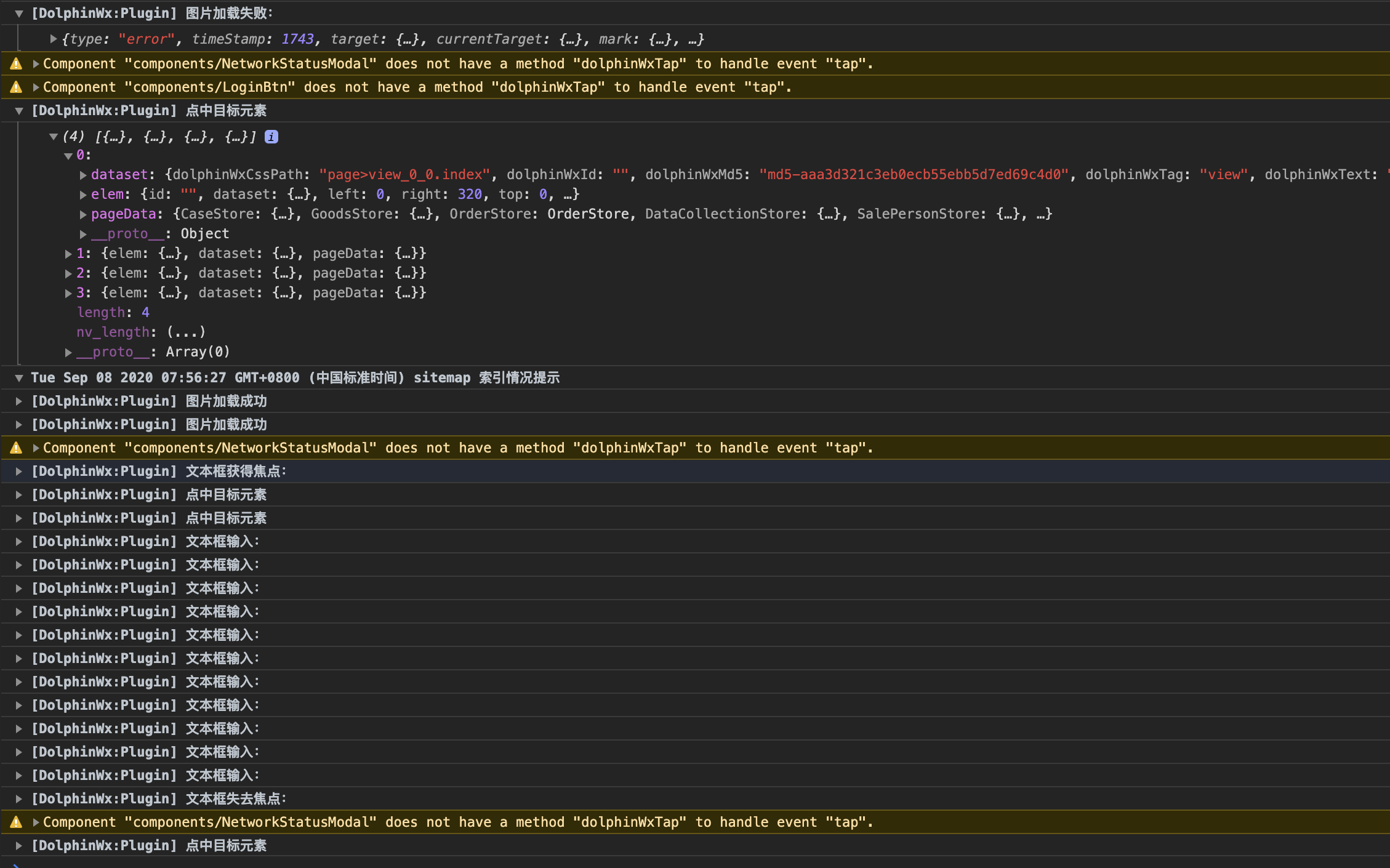1390x868 pixels.
Task: Click the blue info icon beside the array
Action: click(x=271, y=137)
